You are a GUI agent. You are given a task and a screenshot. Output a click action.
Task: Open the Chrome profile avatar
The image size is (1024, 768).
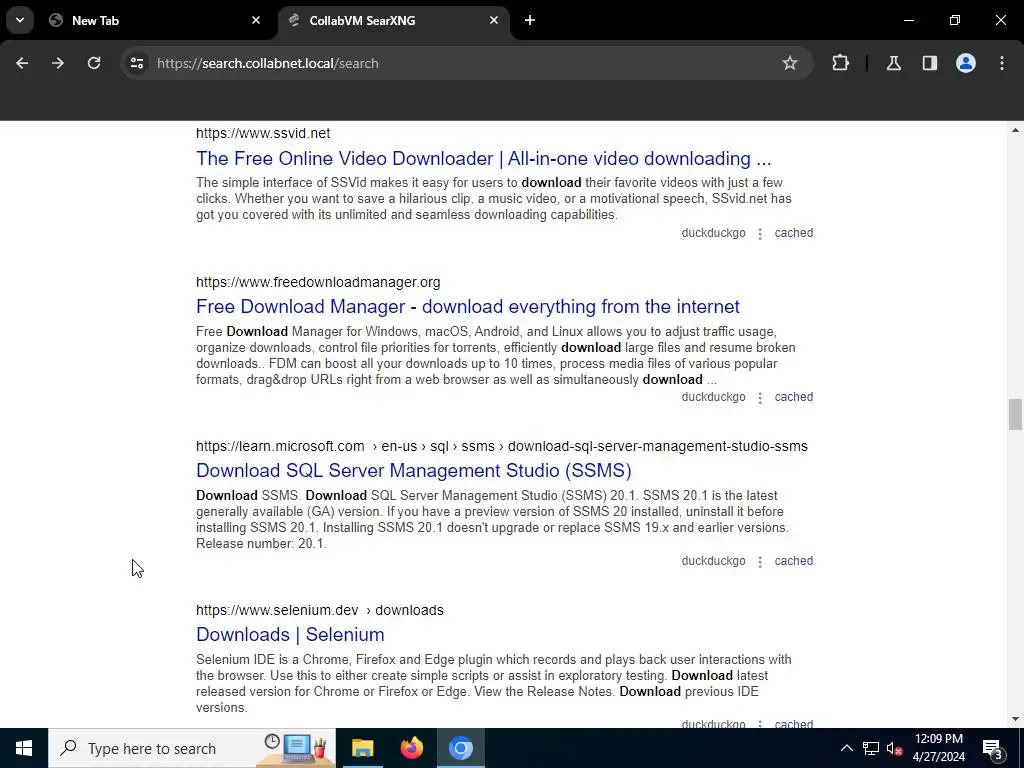click(x=966, y=63)
